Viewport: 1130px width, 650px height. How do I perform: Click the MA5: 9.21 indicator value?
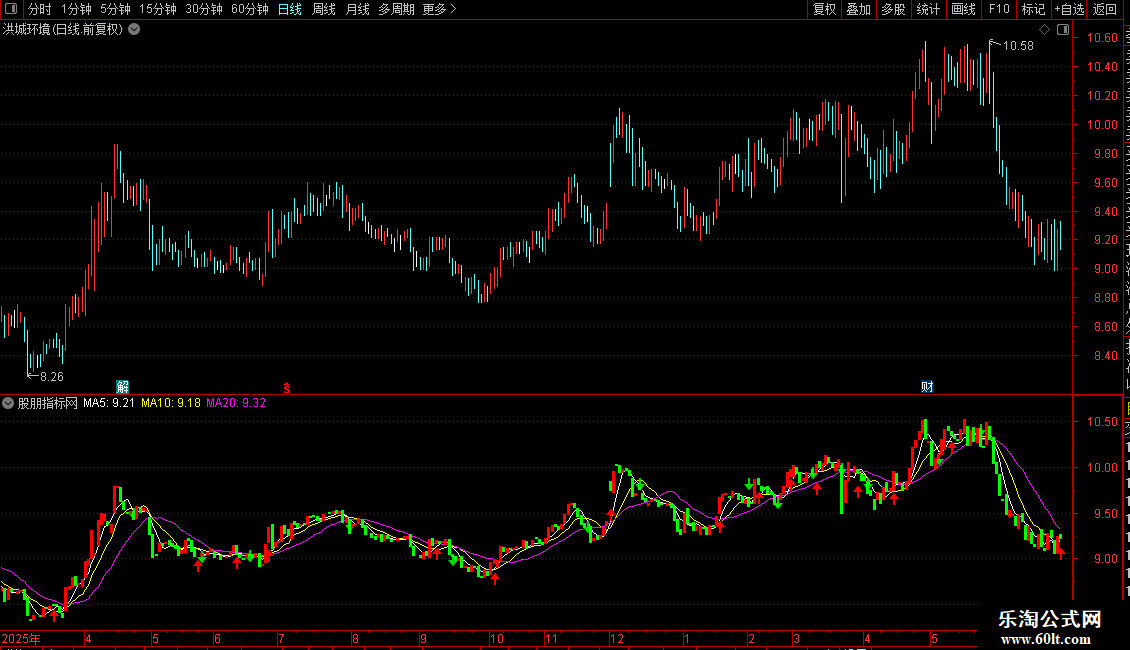[109, 403]
